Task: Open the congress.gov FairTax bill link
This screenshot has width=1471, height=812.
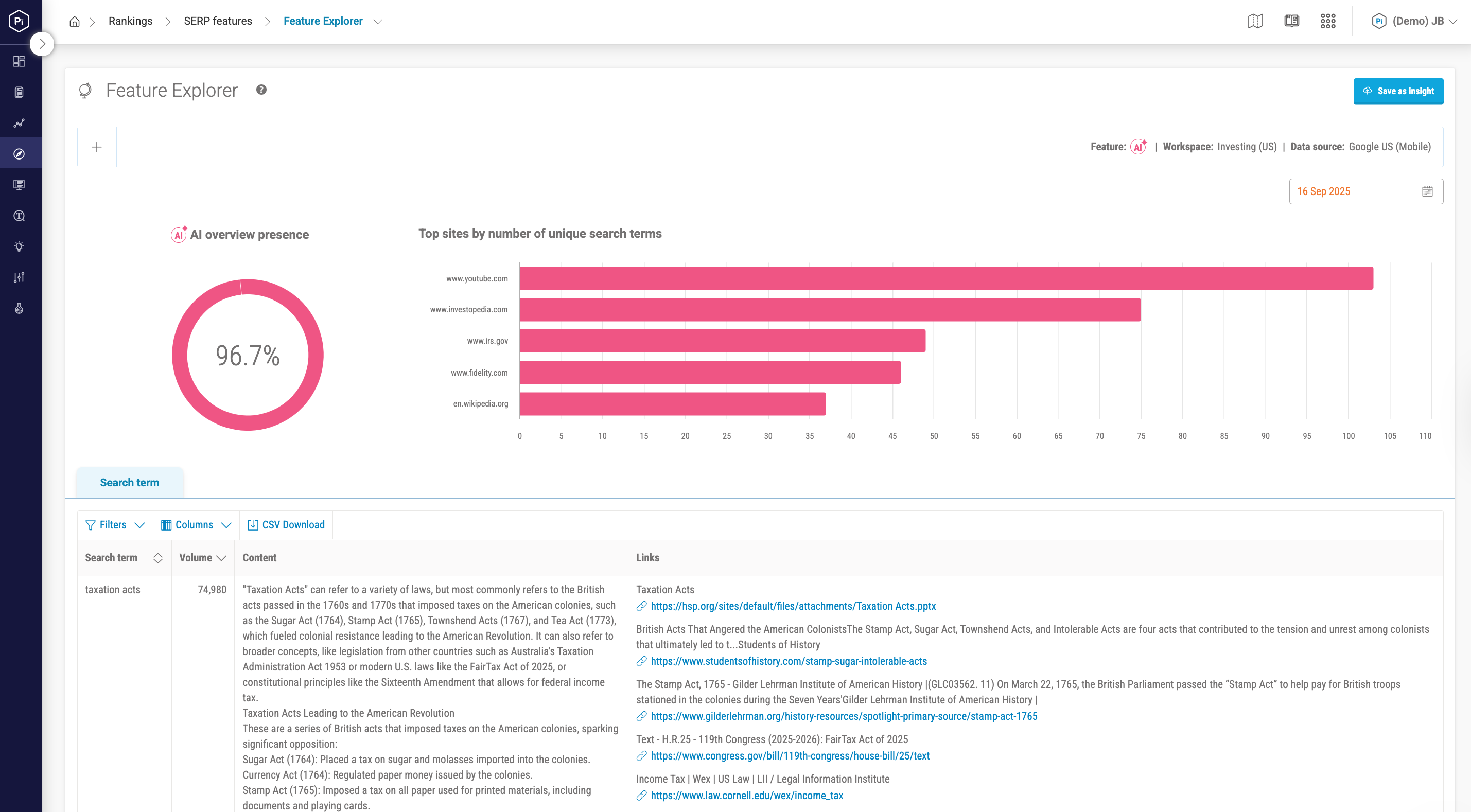Action: pyautogui.click(x=790, y=755)
